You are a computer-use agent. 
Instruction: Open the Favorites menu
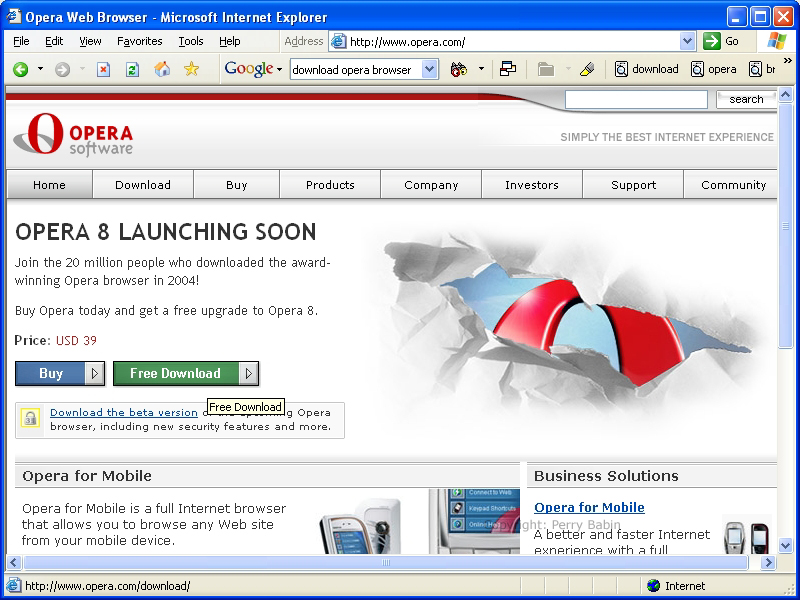coord(140,41)
